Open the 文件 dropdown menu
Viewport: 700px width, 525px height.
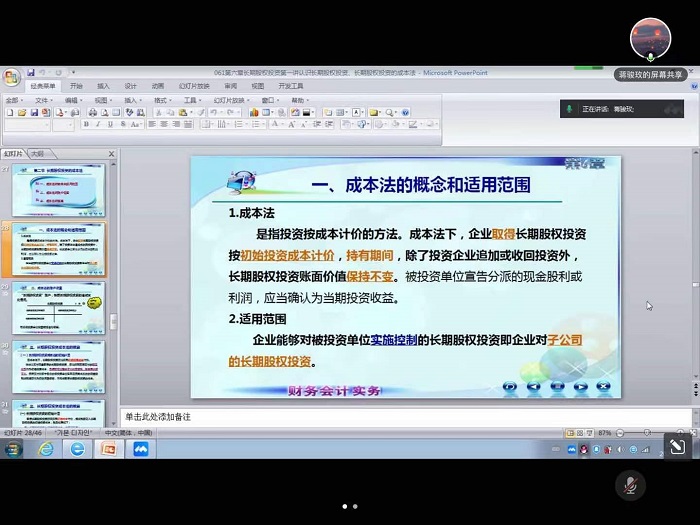tap(44, 100)
